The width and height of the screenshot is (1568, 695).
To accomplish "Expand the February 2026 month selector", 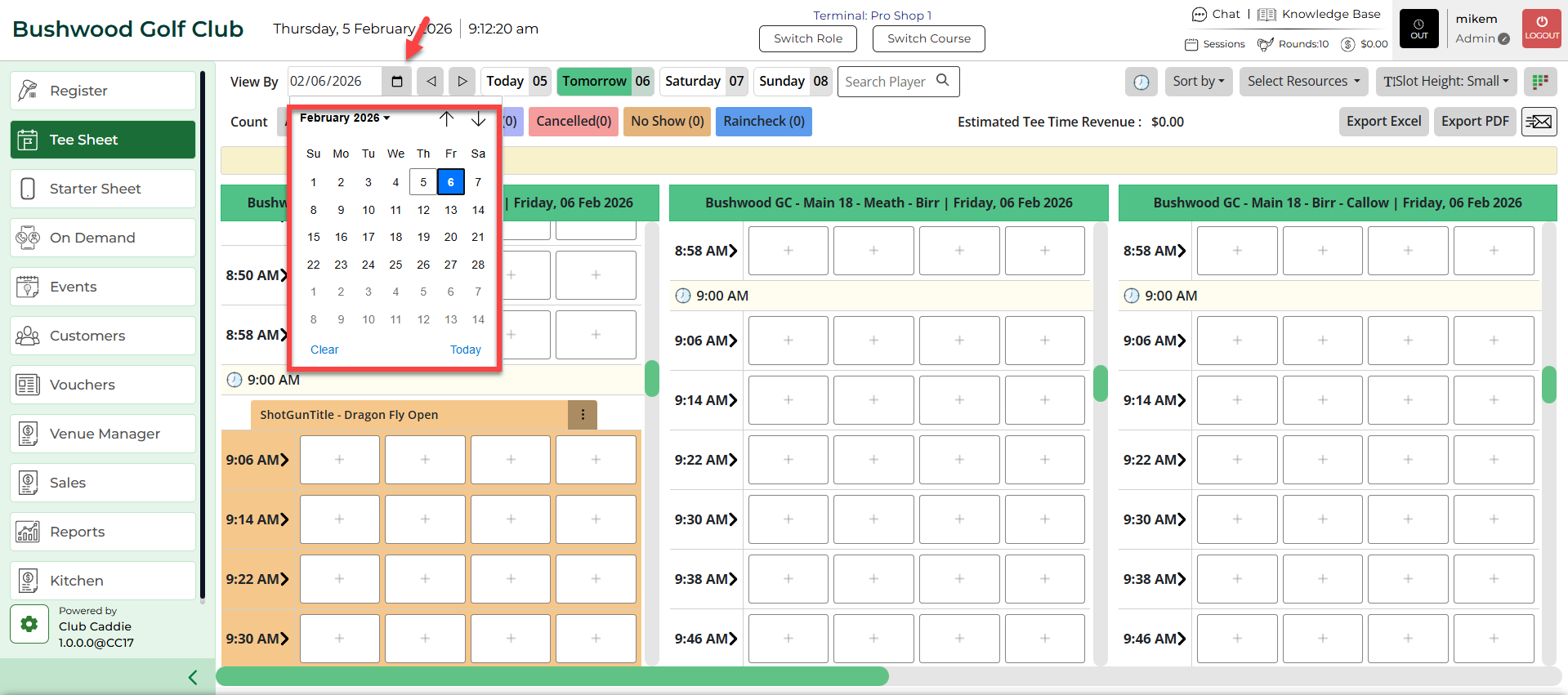I will click(345, 118).
